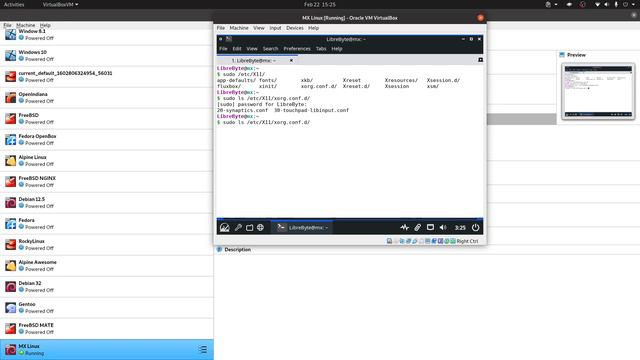The height and width of the screenshot is (360, 640).
Task: Open the file manager icon in MX panel
Action: point(249,228)
